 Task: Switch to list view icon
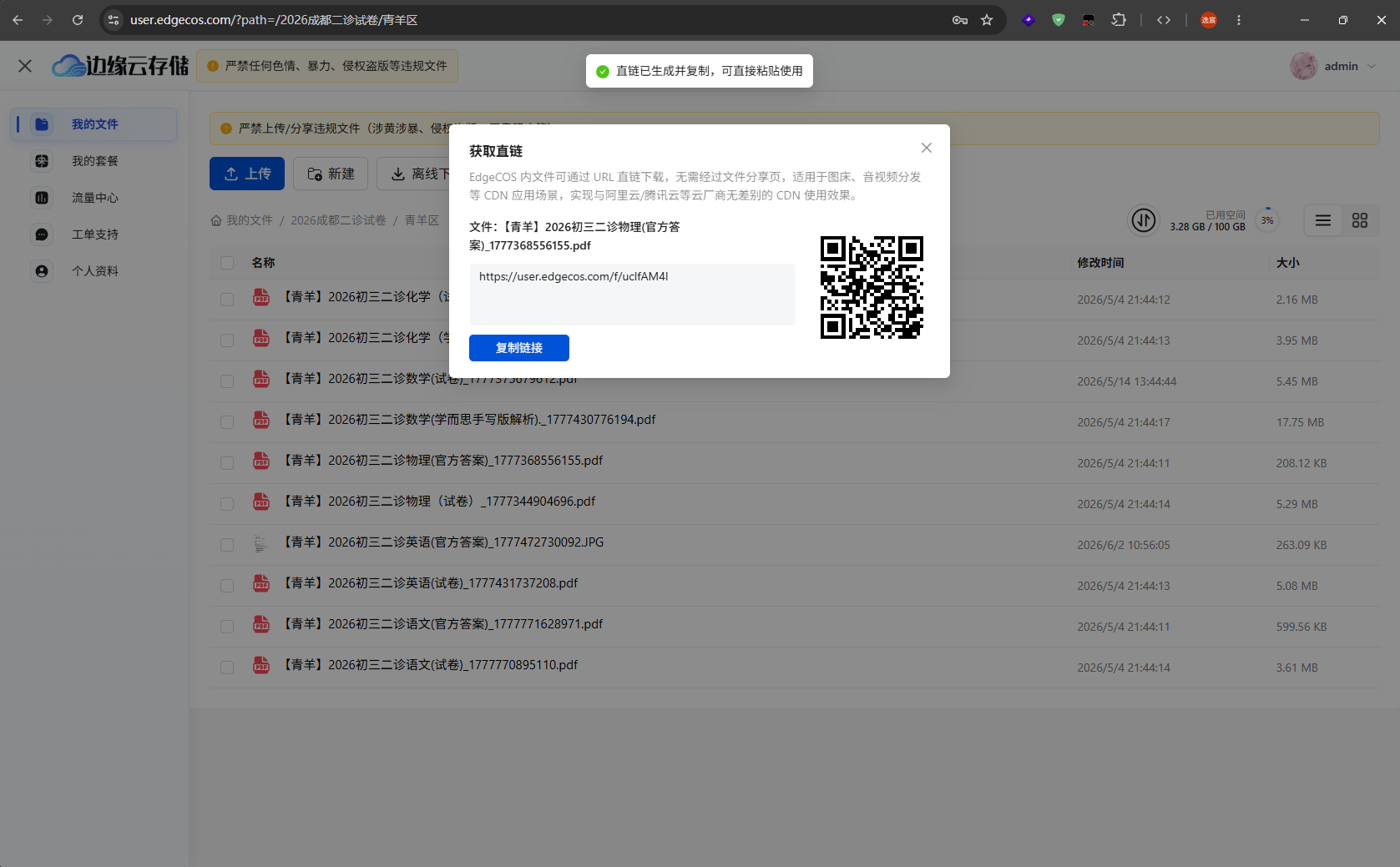pos(1323,220)
